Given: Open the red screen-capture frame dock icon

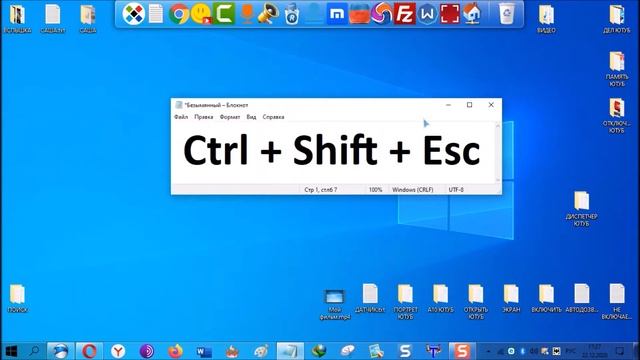Looking at the screenshot, I should click(450, 13).
